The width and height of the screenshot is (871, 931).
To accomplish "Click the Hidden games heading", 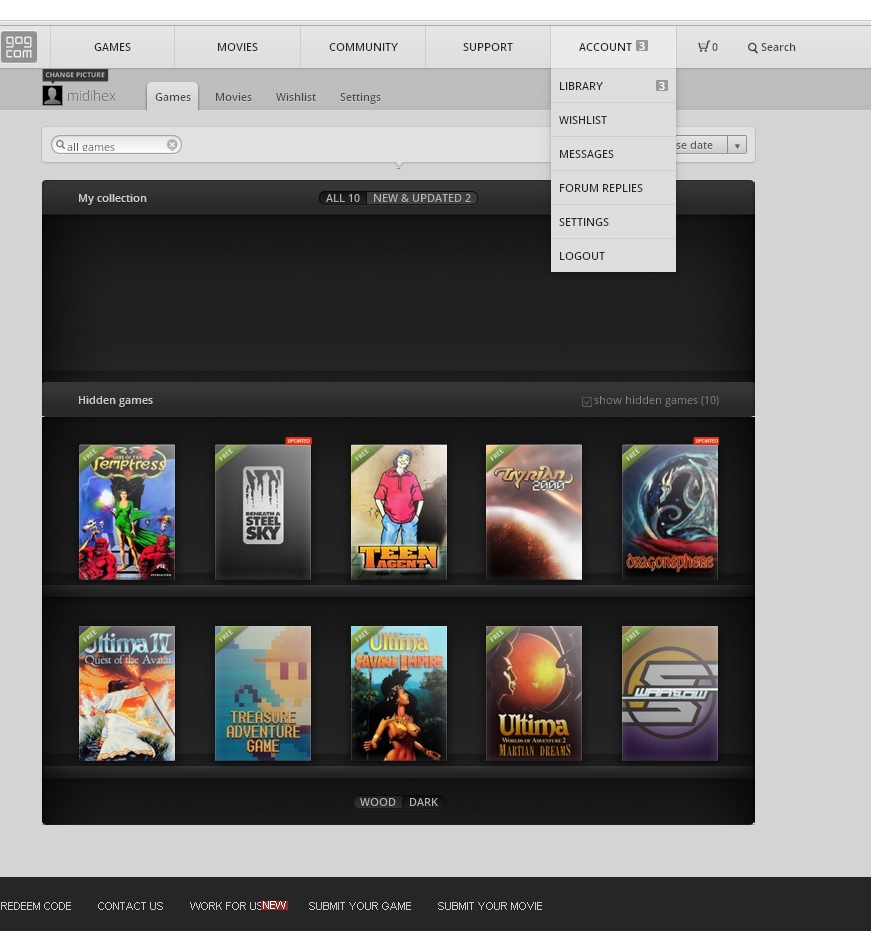I will click(x=115, y=400).
